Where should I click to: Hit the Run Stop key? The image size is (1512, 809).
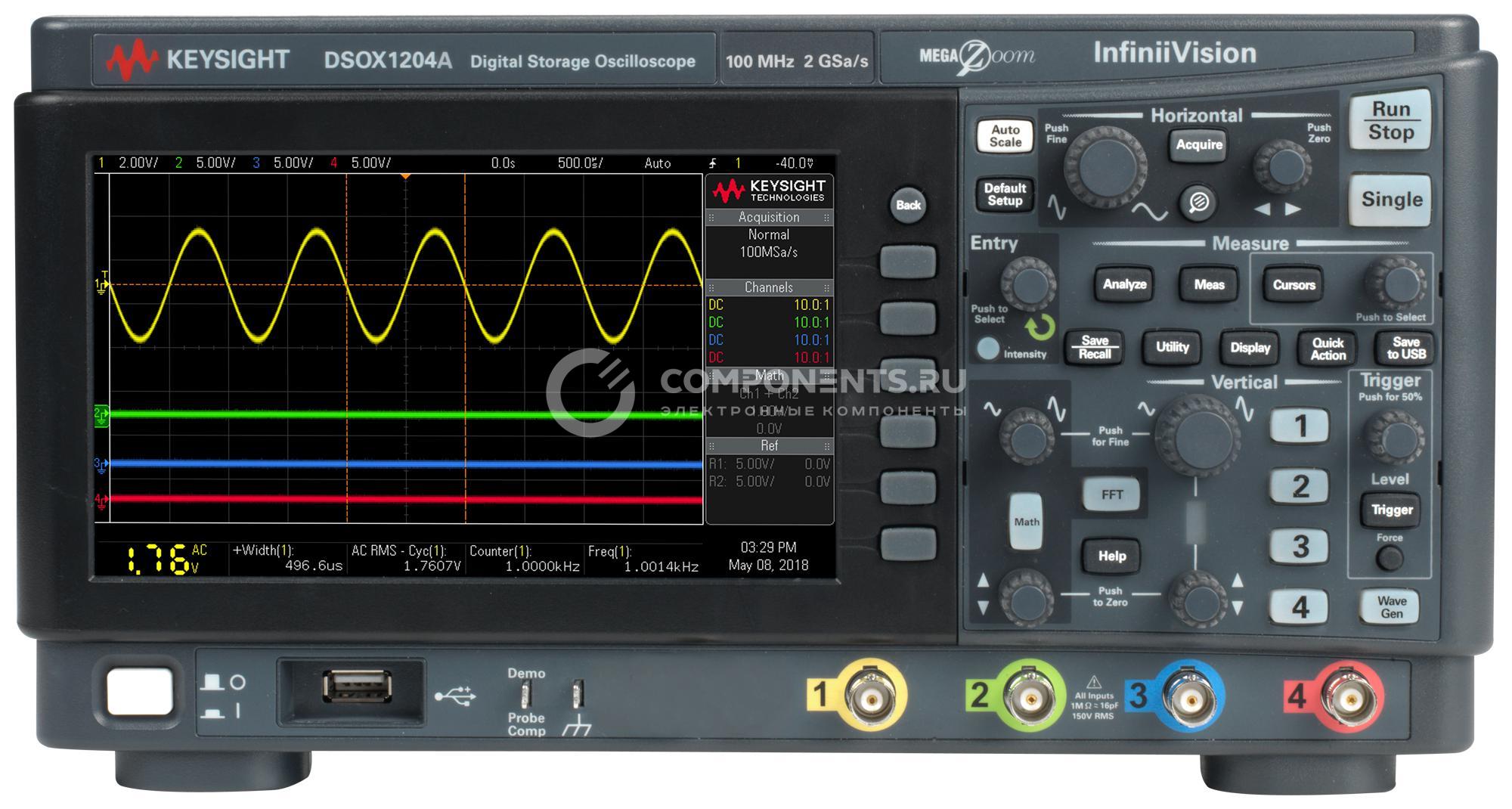(1391, 121)
